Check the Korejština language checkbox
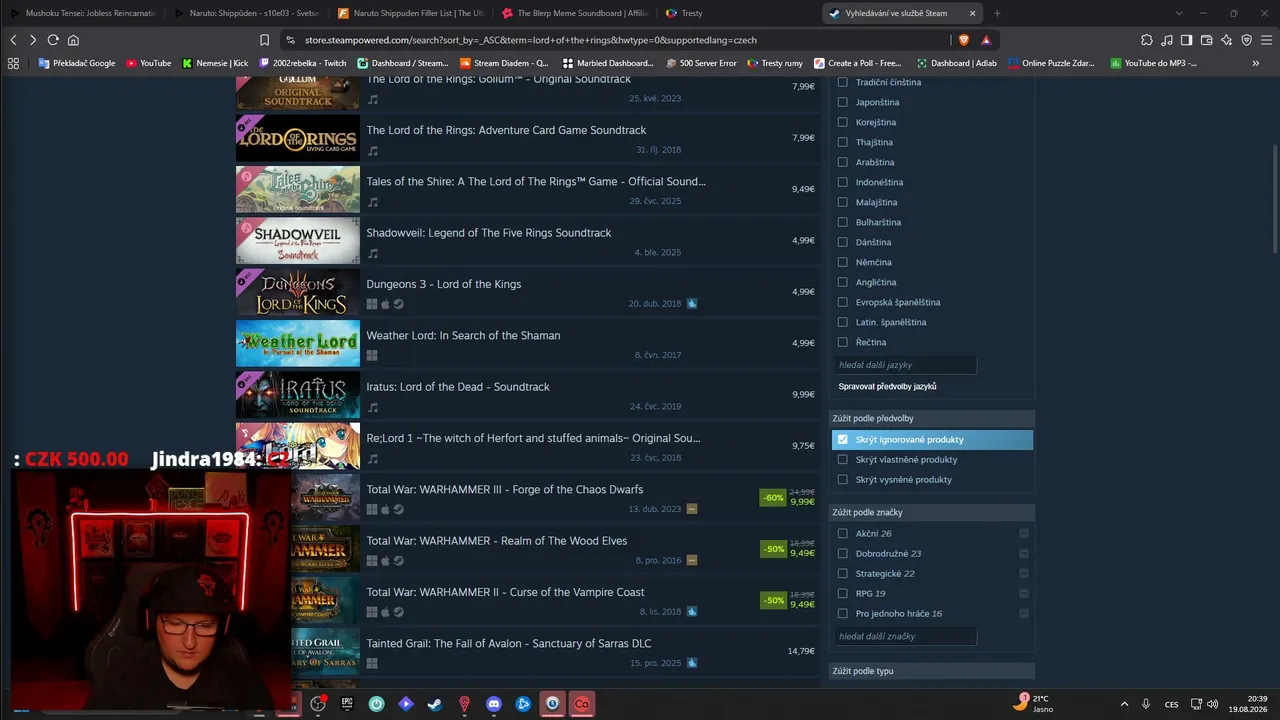 click(x=842, y=122)
